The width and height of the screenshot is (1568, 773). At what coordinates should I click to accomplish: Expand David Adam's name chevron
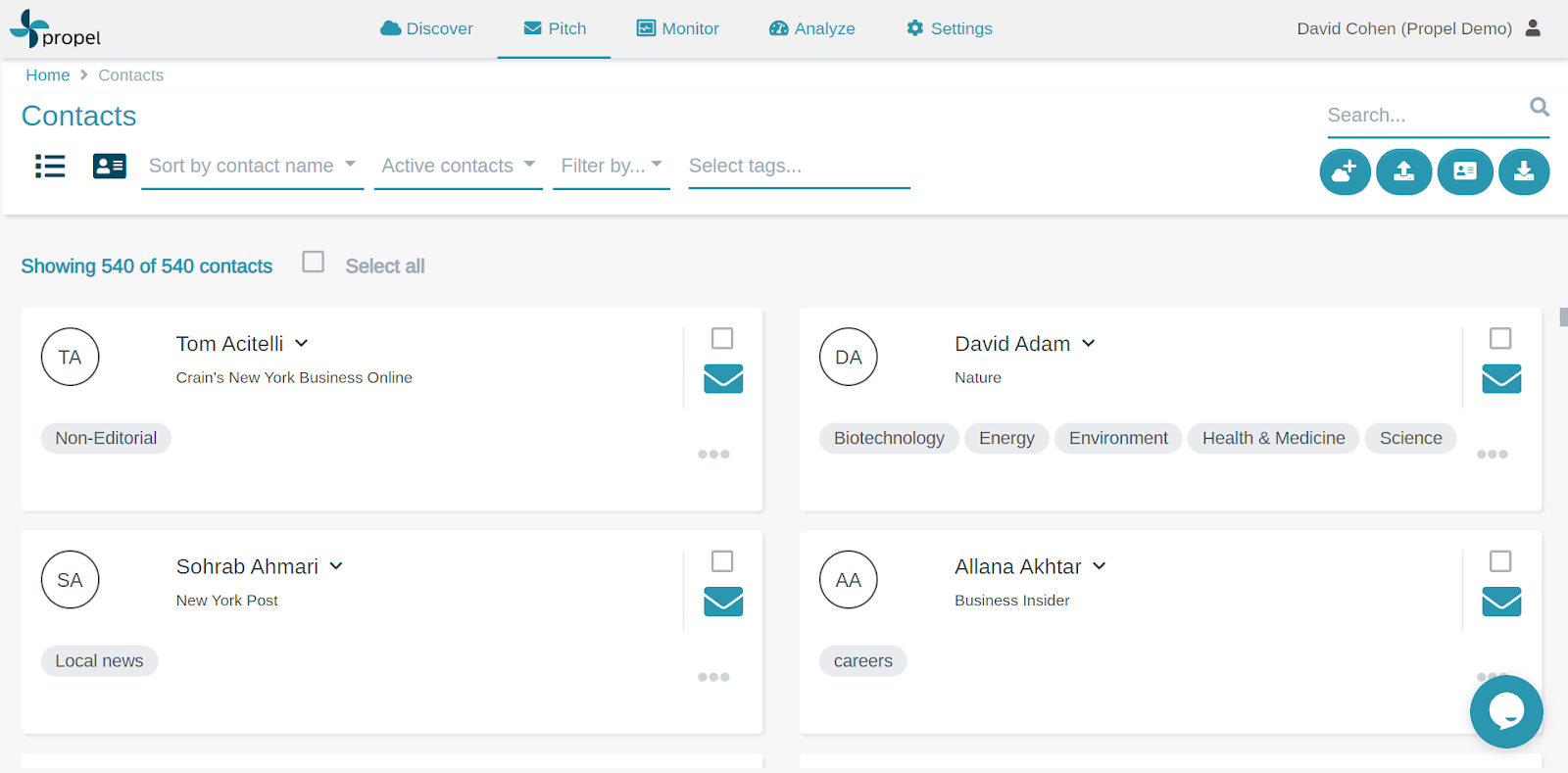(x=1089, y=344)
